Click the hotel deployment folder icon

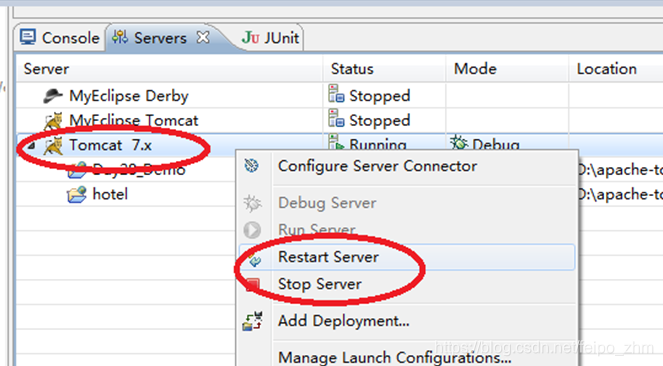click(x=77, y=194)
